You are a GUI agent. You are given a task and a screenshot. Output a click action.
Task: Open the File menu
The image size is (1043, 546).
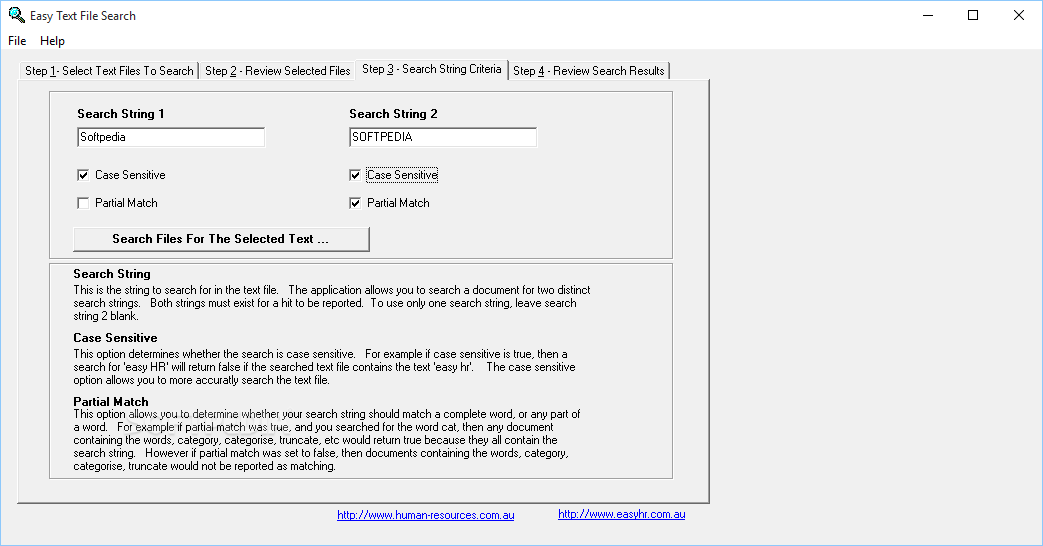click(17, 41)
